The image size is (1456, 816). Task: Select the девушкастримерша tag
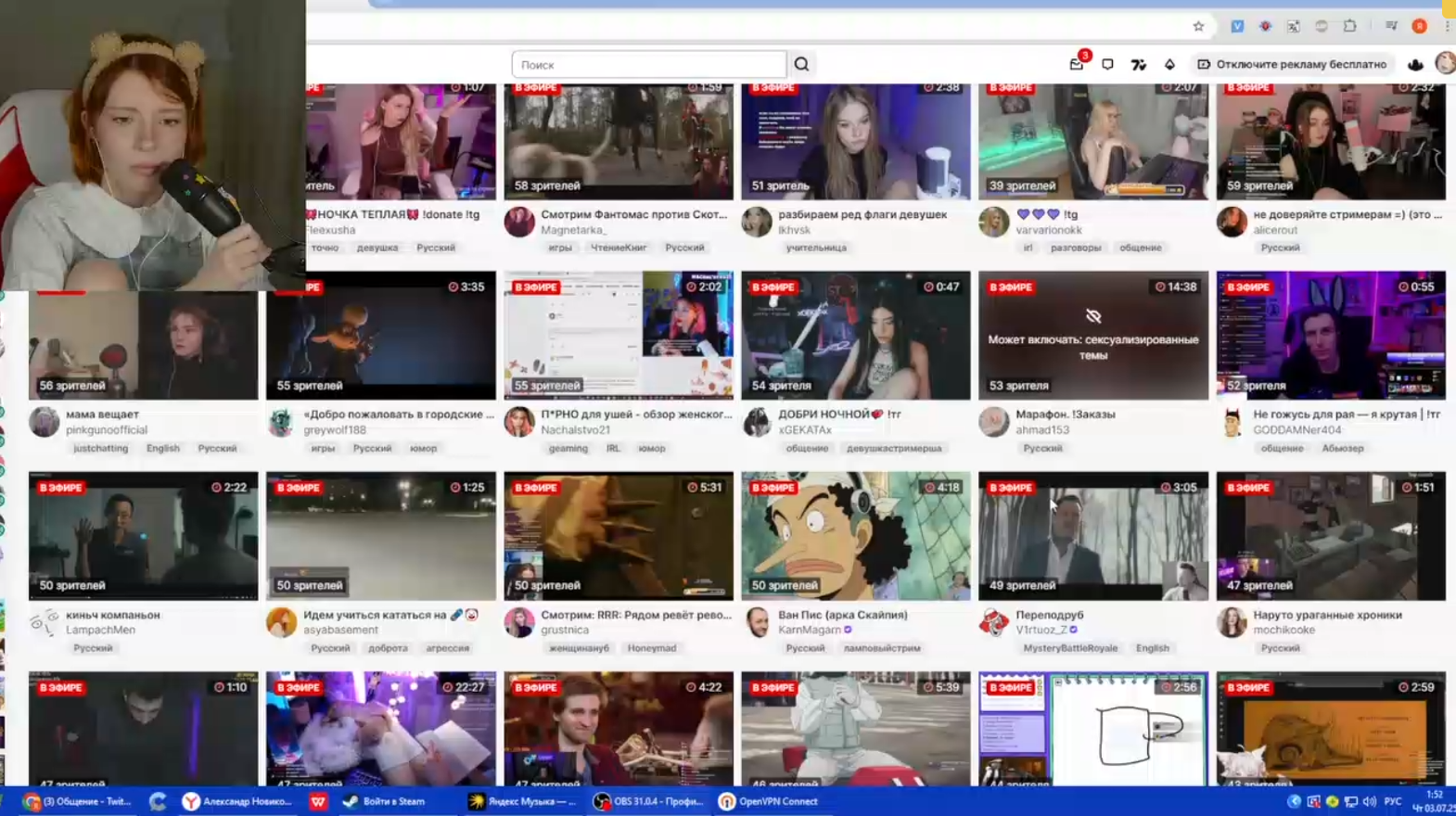894,448
